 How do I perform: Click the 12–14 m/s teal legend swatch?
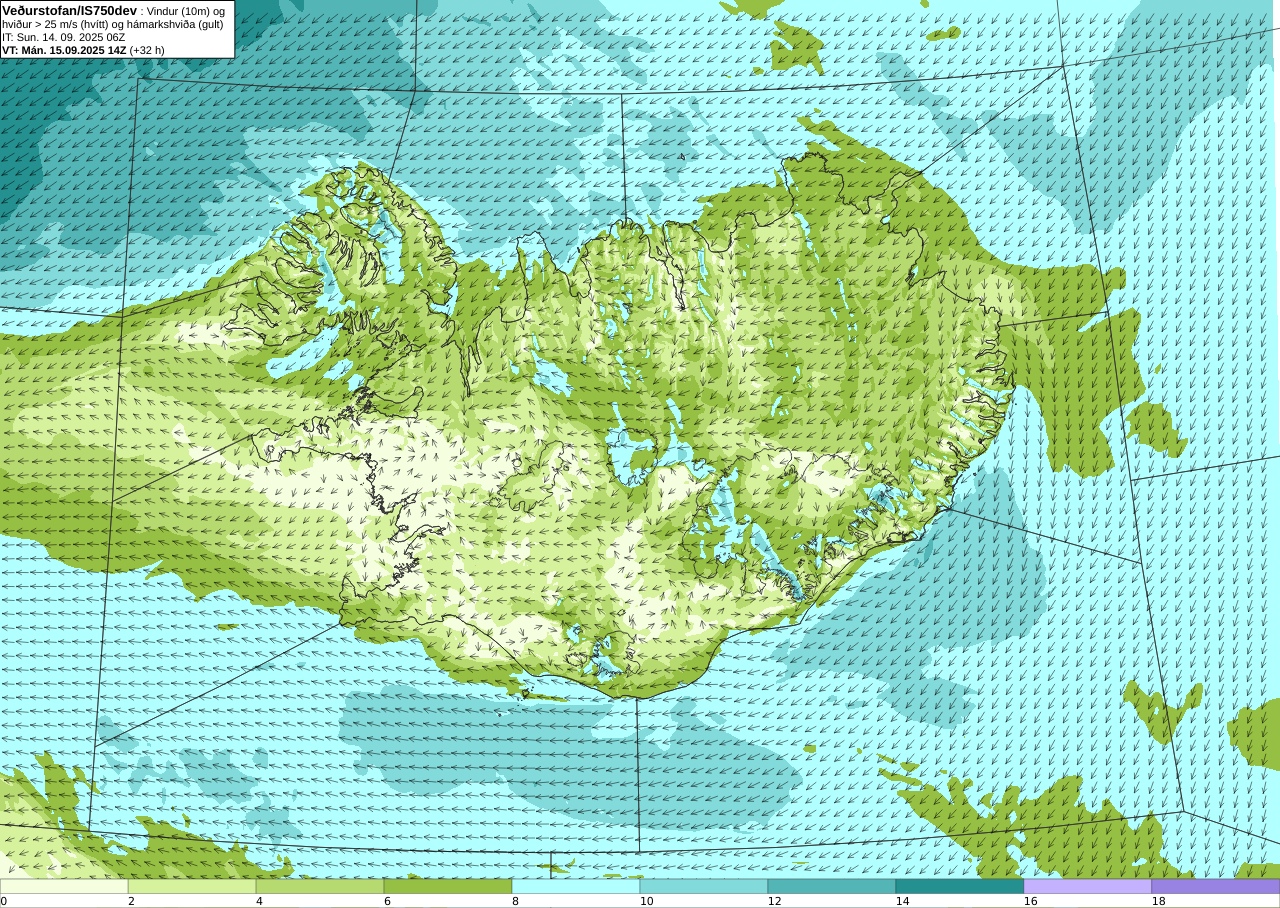pyautogui.click(x=832, y=886)
